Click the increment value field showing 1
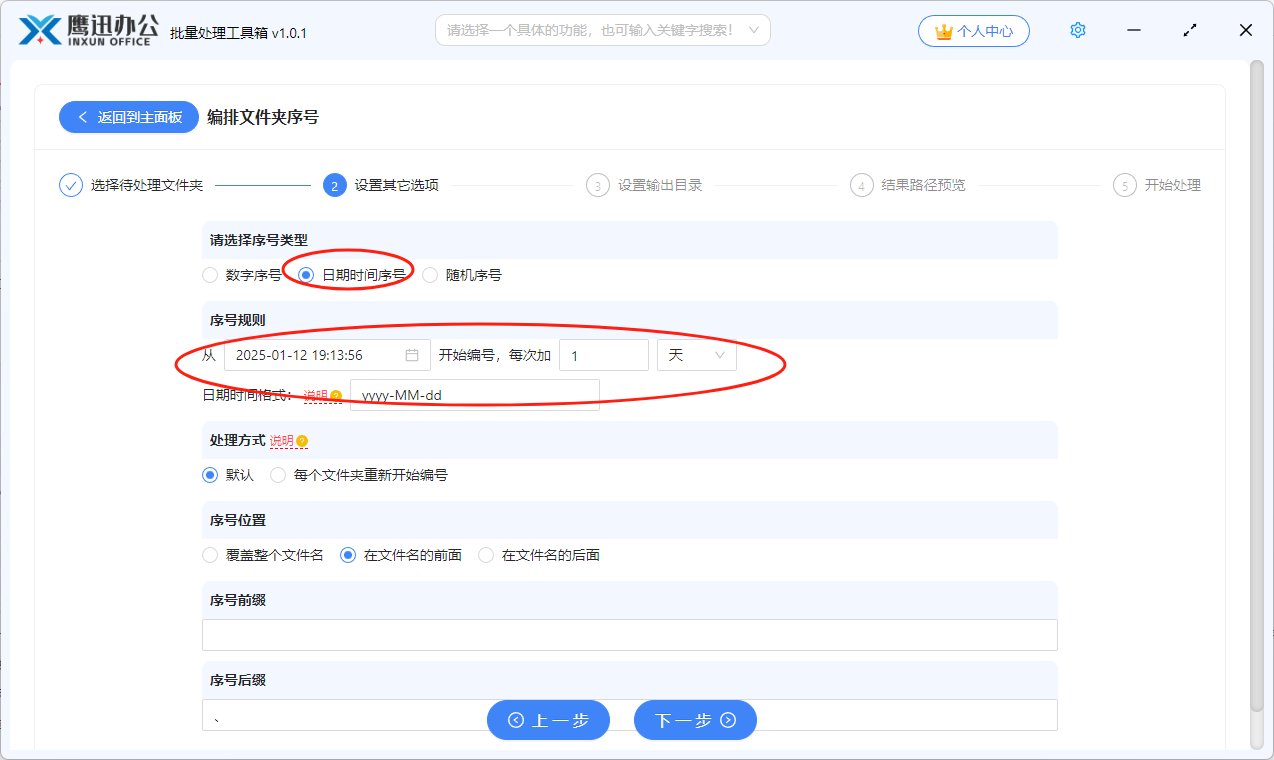This screenshot has width=1274, height=760. tap(604, 355)
